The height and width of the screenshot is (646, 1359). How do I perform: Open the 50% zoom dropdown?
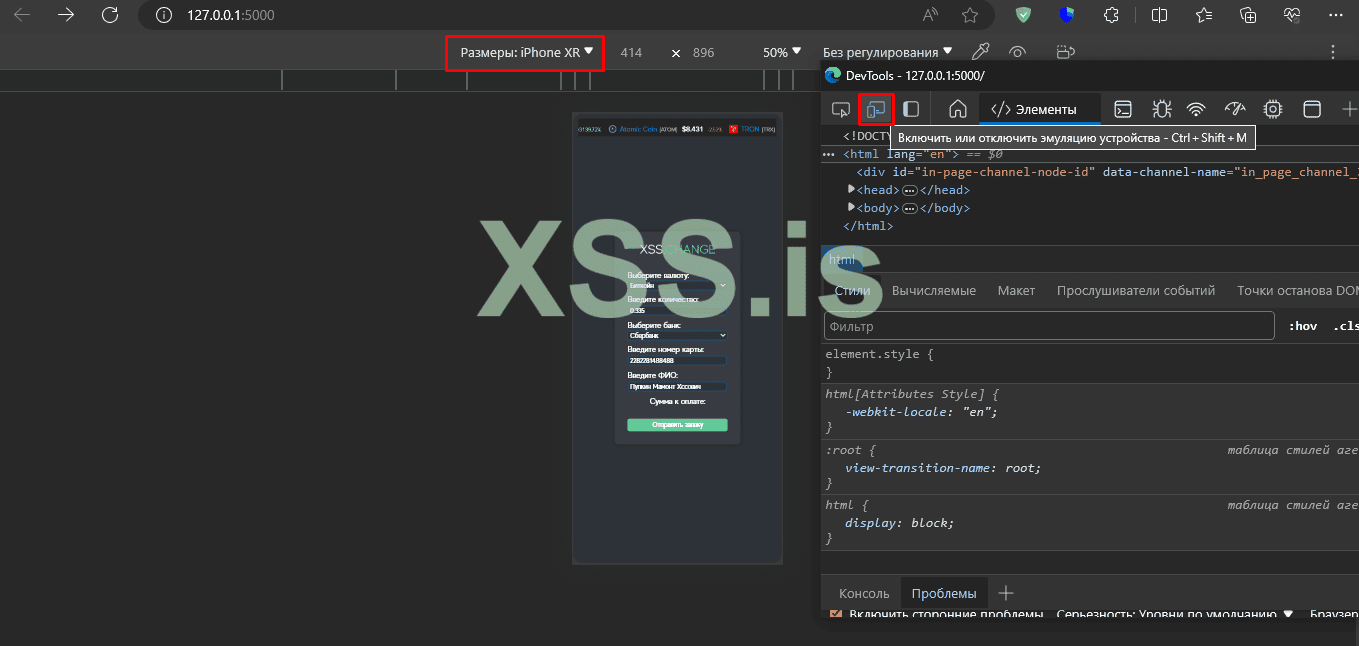pos(781,52)
